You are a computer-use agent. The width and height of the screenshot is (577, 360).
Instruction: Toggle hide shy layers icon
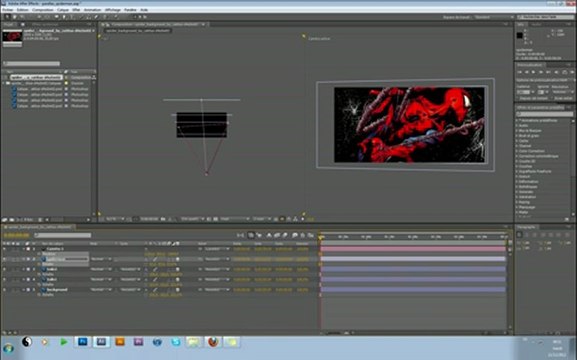tap(269, 235)
